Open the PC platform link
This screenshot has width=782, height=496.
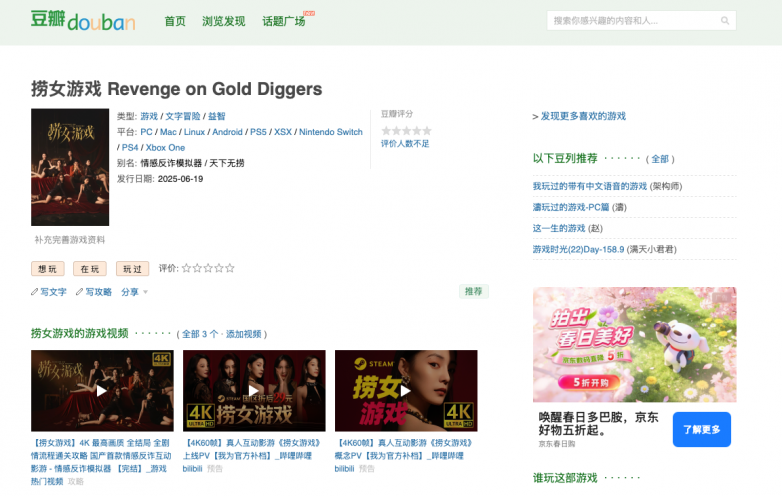146,132
